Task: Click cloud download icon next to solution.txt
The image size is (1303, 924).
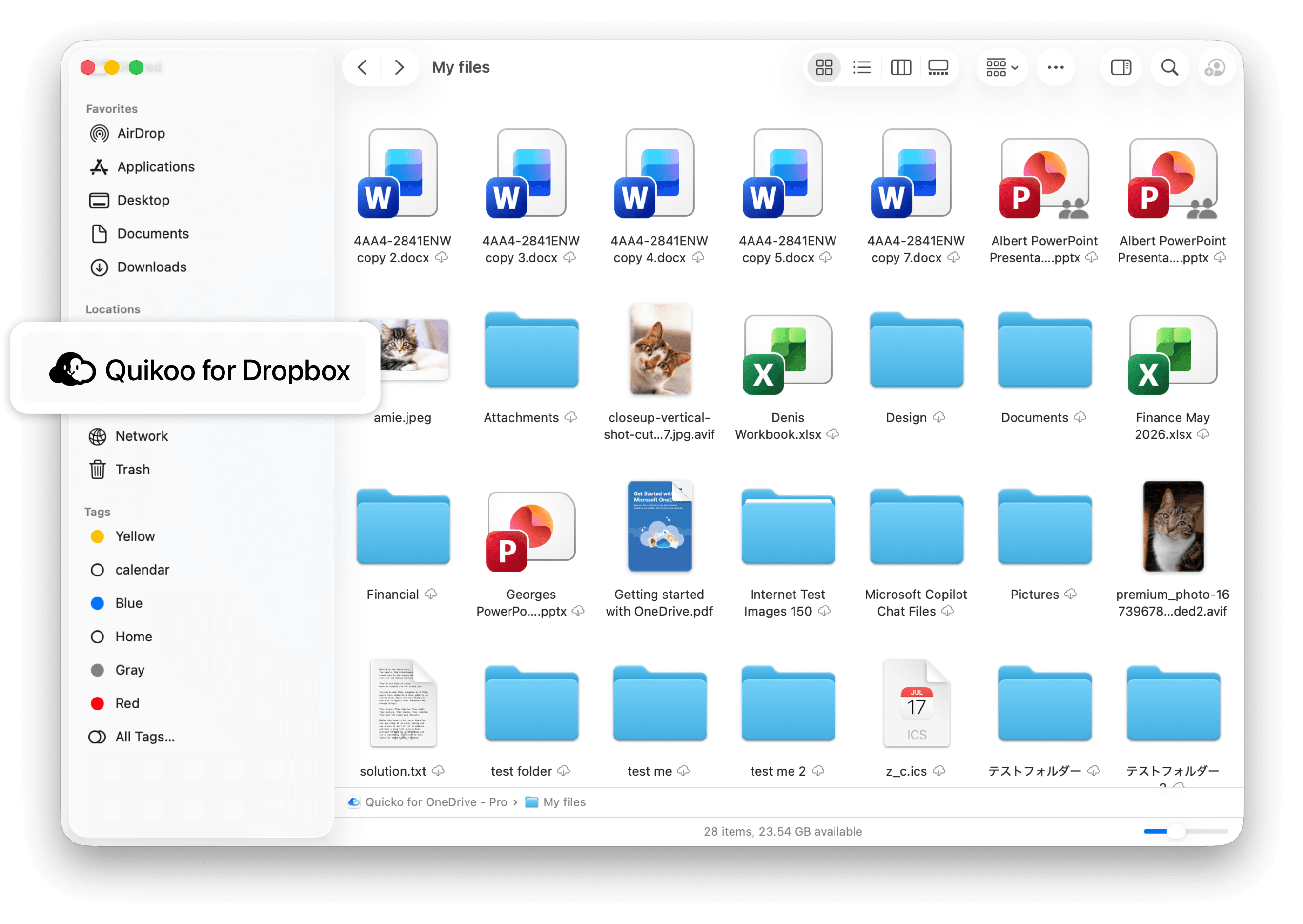Action: pos(439,772)
